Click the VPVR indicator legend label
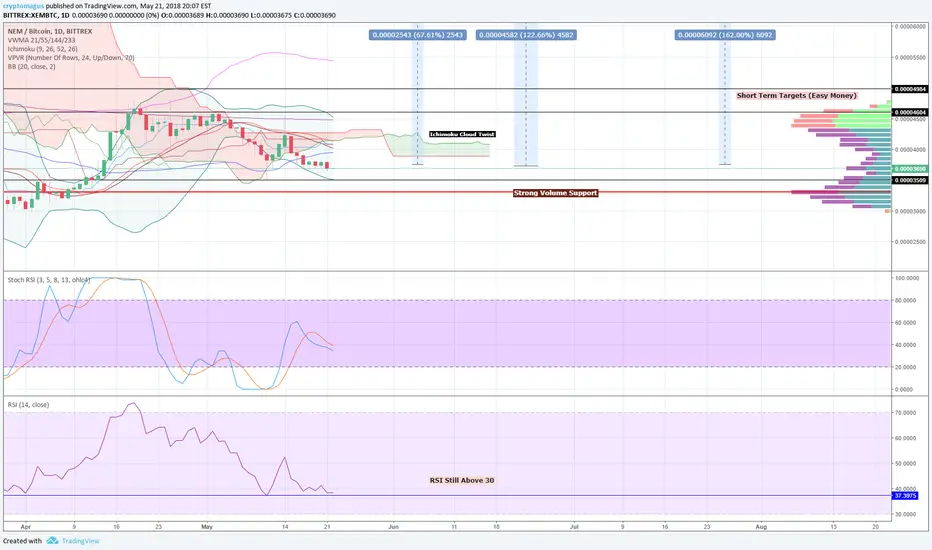The height and width of the screenshot is (550, 932). tap(71, 58)
